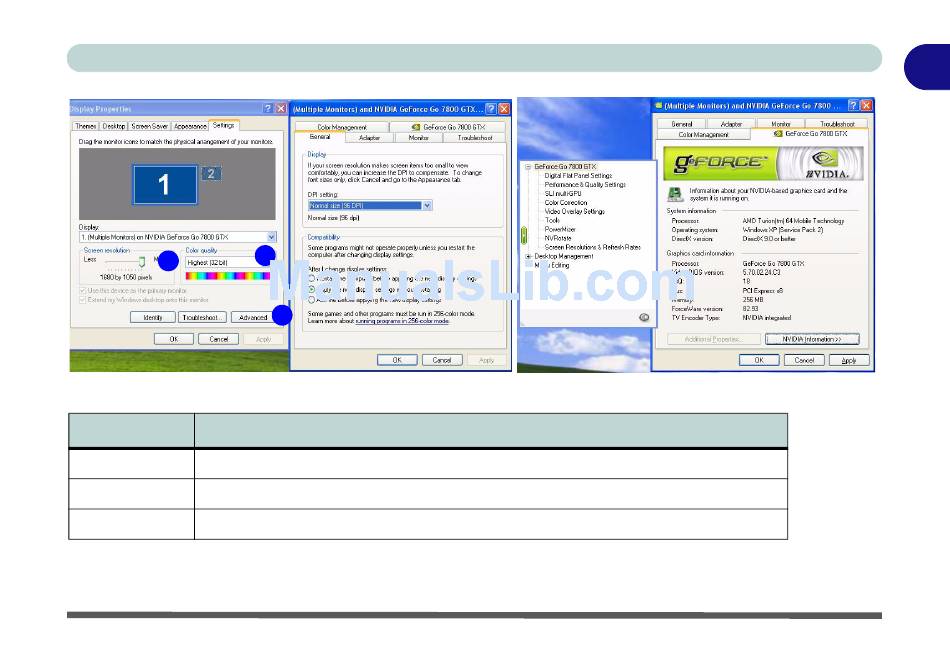The width and height of the screenshot is (950, 669).
Task: Open the 'running programs in 256-color mode' link
Action: [x=402, y=321]
